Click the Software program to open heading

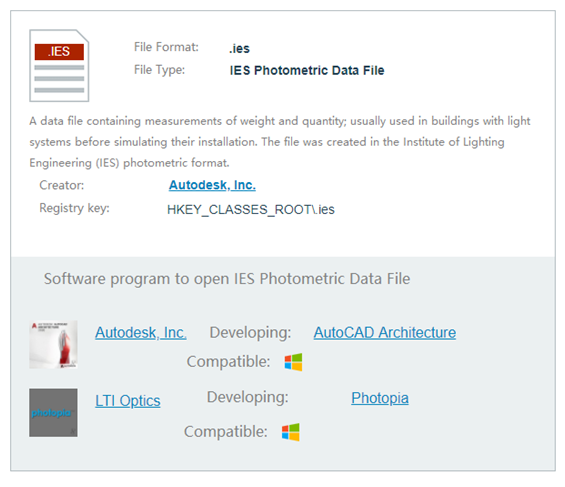[x=227, y=278]
